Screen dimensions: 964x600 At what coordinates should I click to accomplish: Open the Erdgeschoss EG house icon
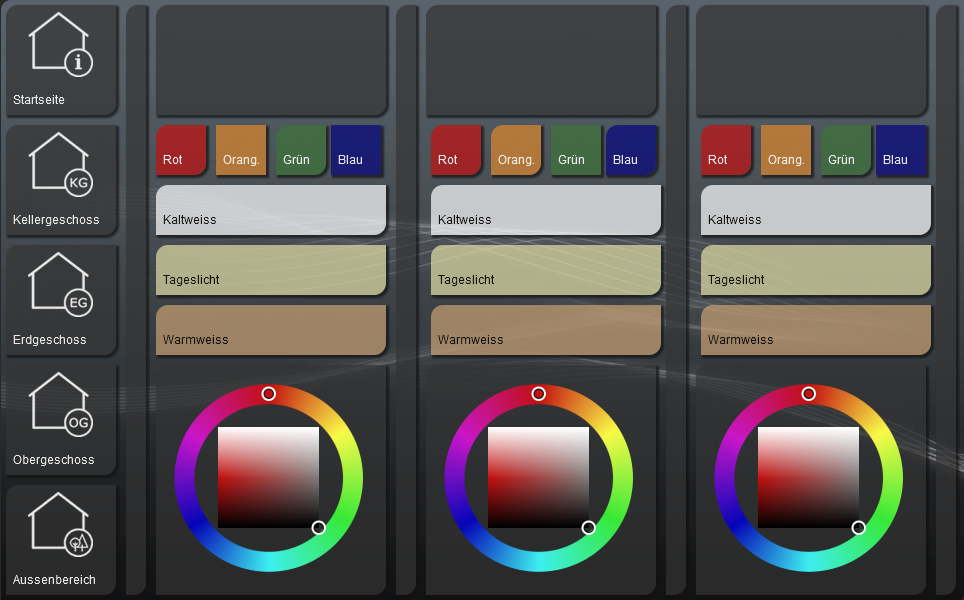[x=60, y=287]
